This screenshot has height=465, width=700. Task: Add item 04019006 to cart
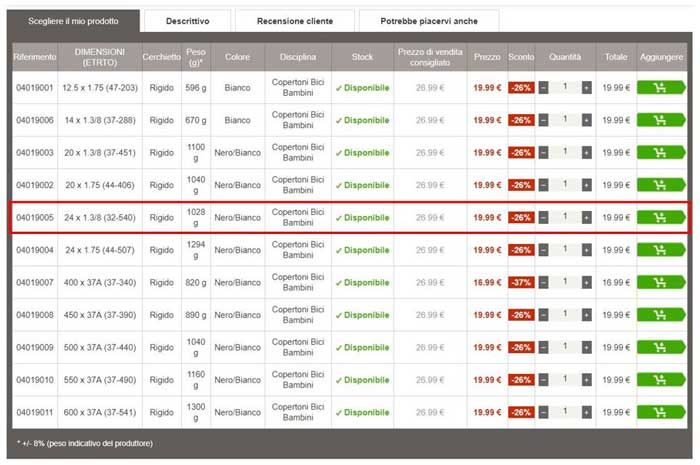[661, 120]
